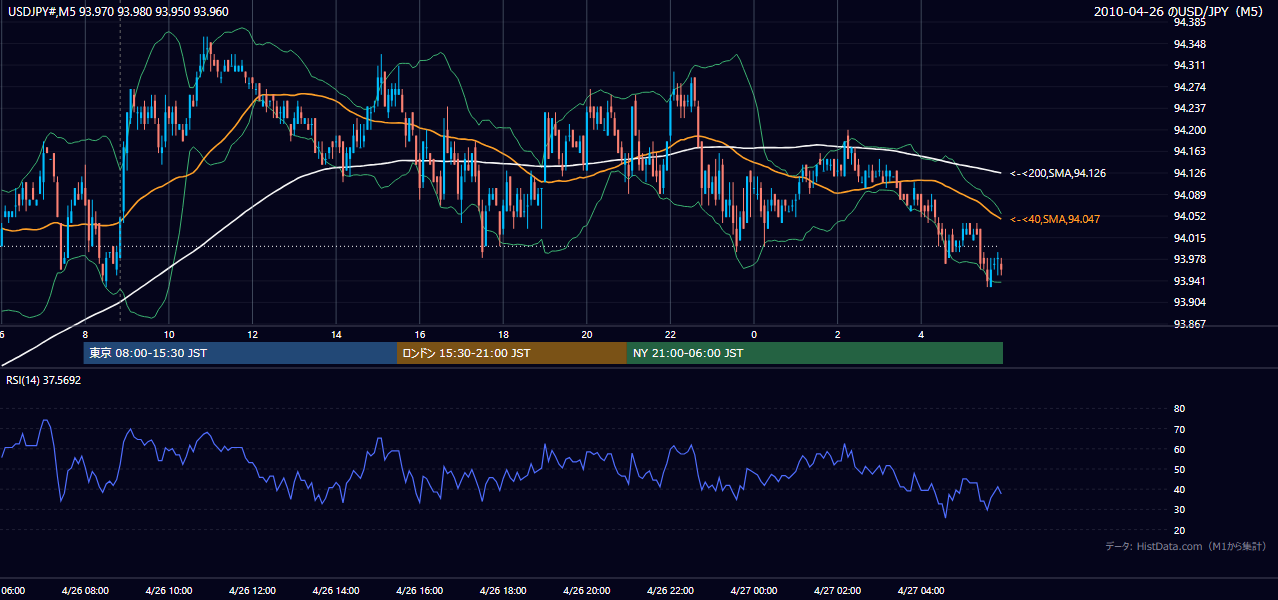The image size is (1278, 600).
Task: Click the 200 SMA label 94.126
Action: [x=1058, y=173]
